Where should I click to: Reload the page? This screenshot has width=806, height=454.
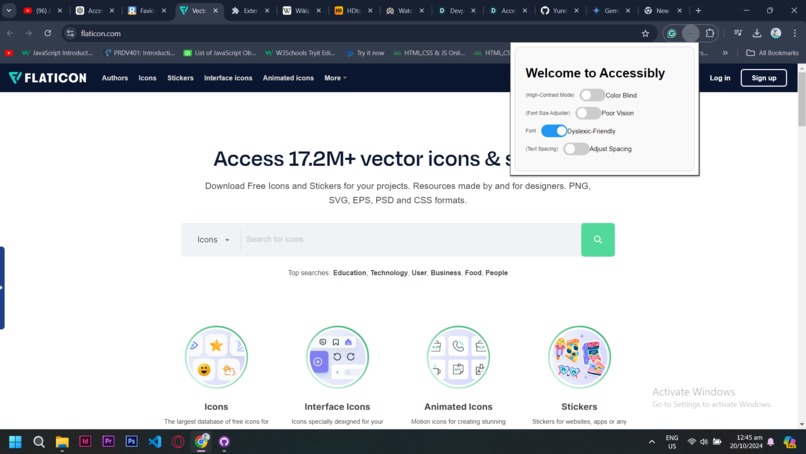click(48, 33)
